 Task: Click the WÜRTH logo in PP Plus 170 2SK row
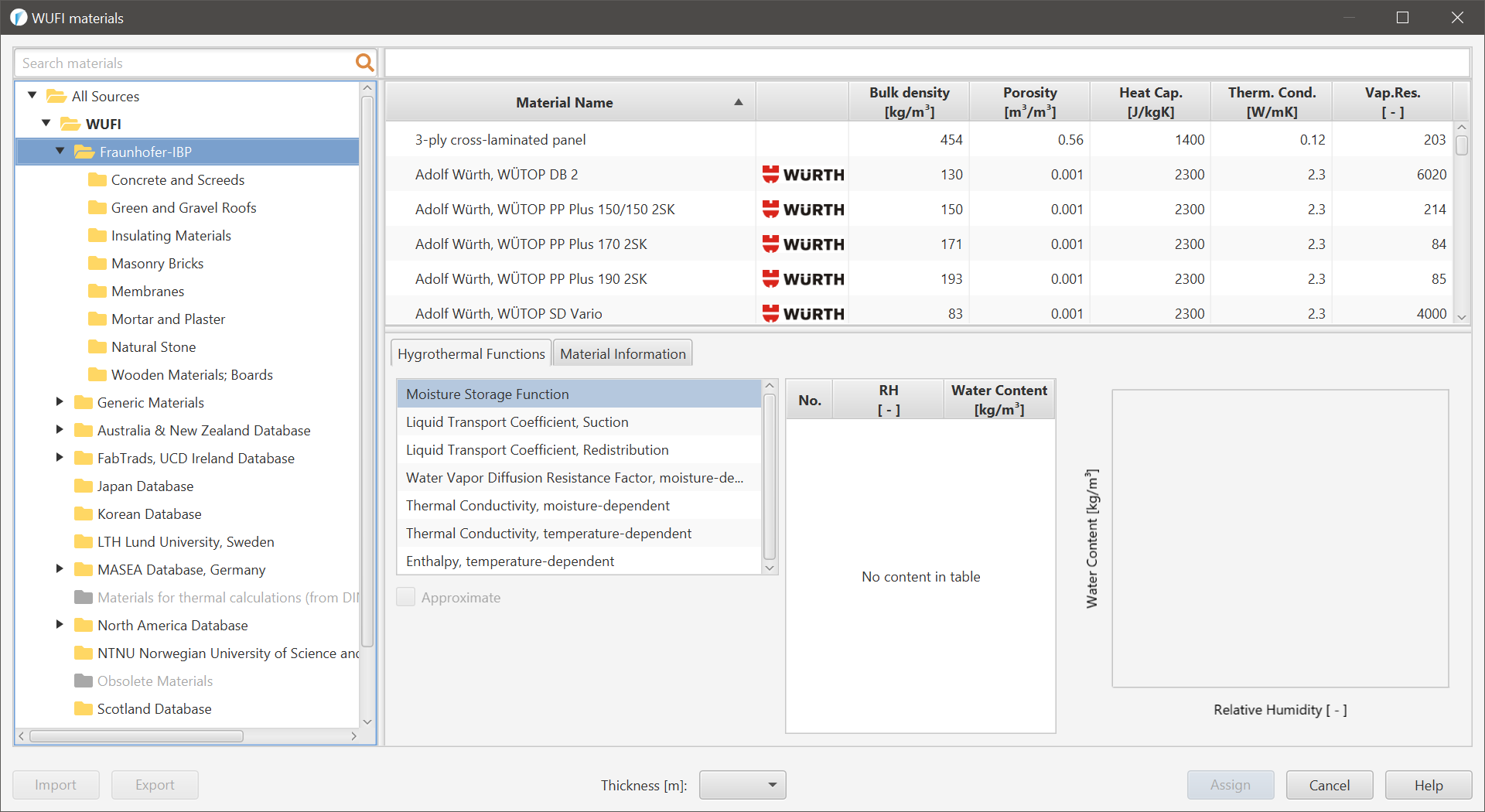point(803,244)
